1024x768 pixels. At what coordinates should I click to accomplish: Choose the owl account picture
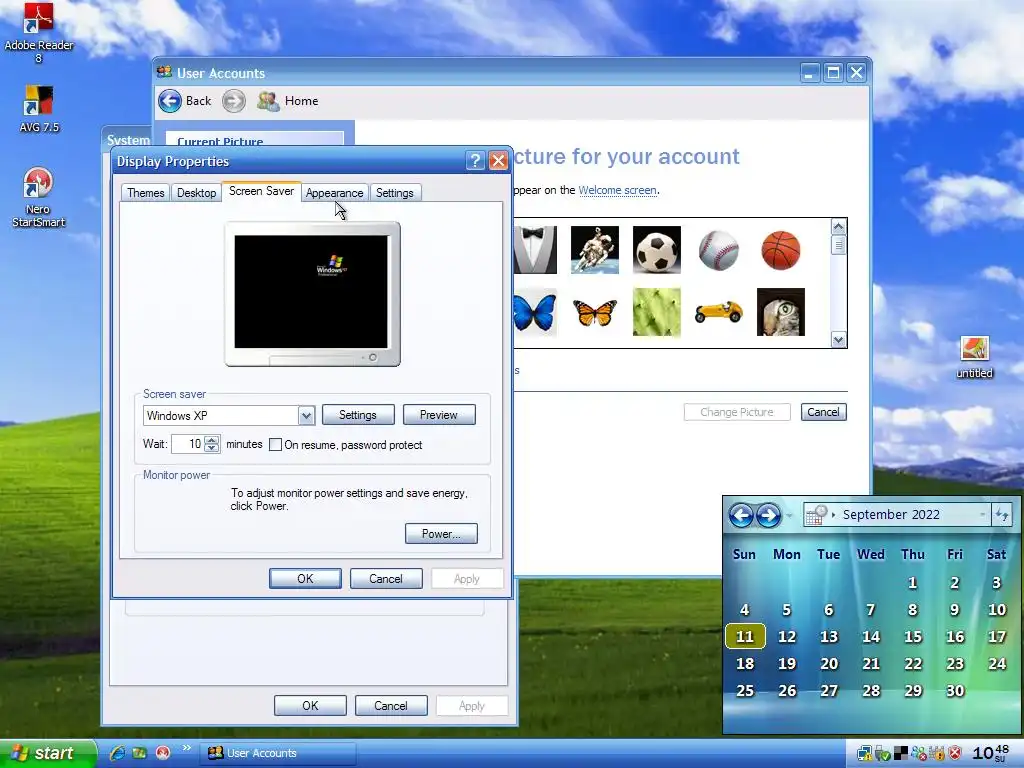(x=780, y=312)
